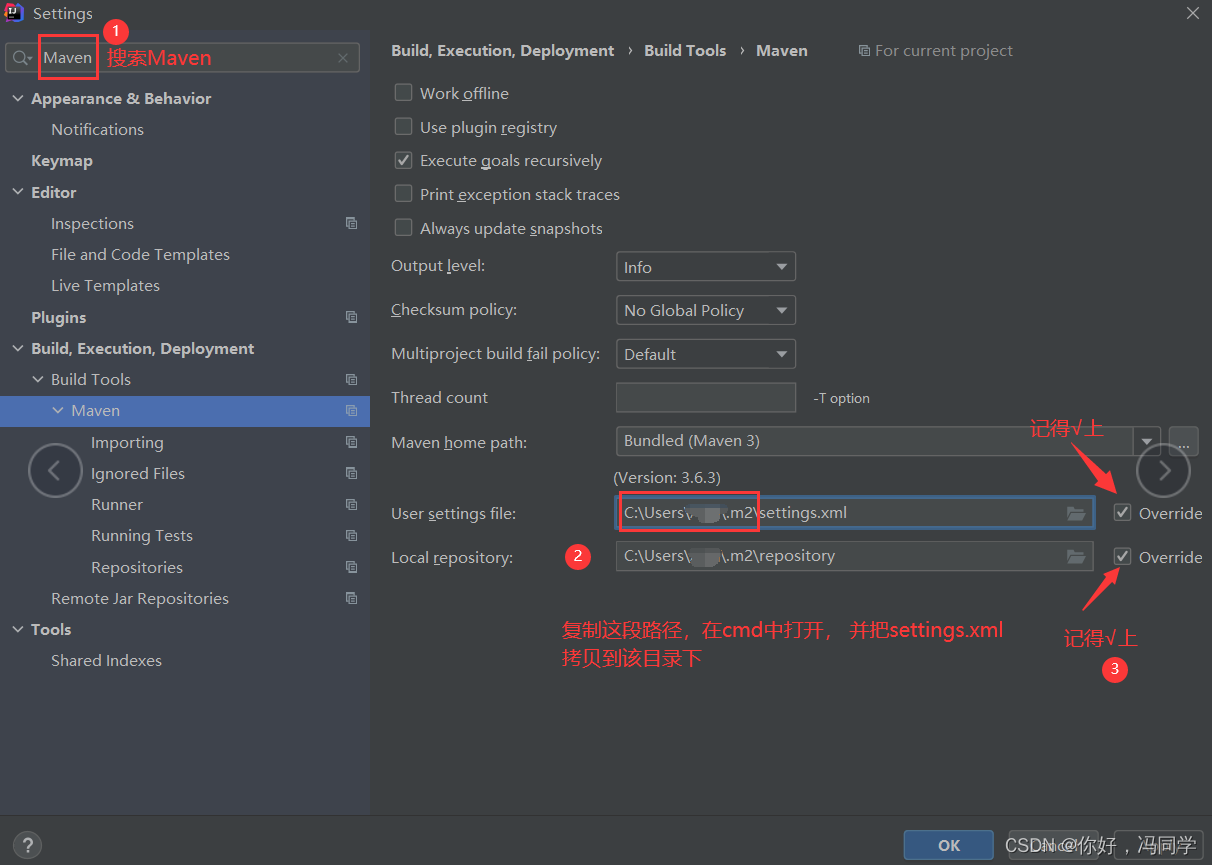
Task: Select Notifications in the settings tree
Action: pos(98,129)
